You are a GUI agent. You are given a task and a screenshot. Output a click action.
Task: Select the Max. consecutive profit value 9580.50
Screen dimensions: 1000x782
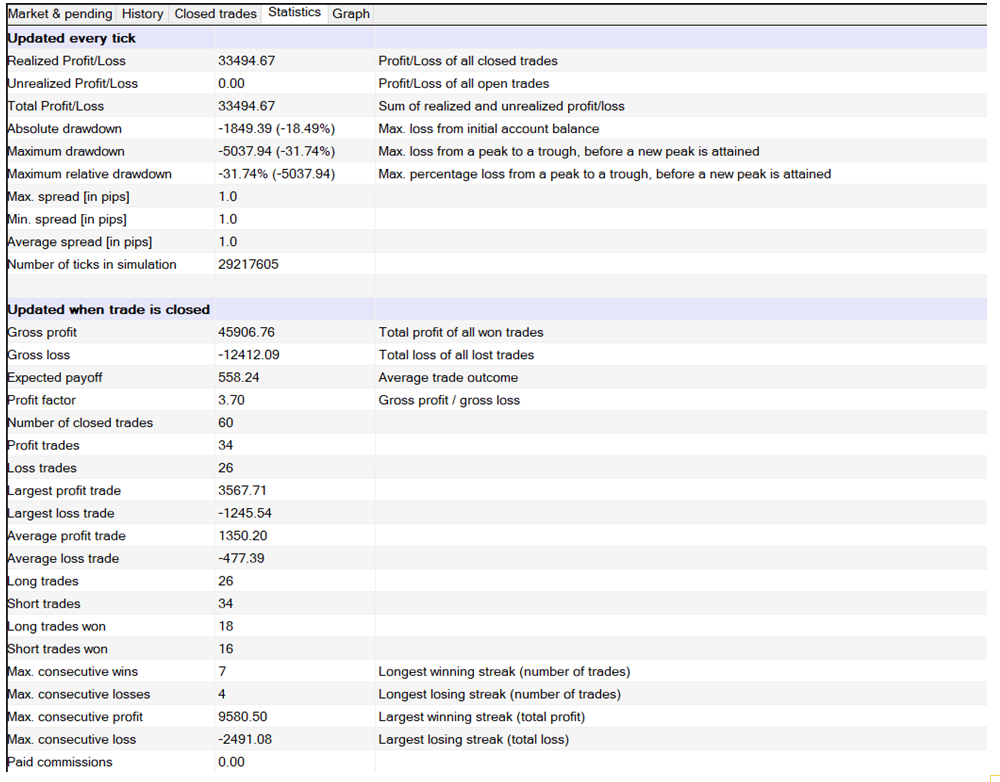point(242,717)
